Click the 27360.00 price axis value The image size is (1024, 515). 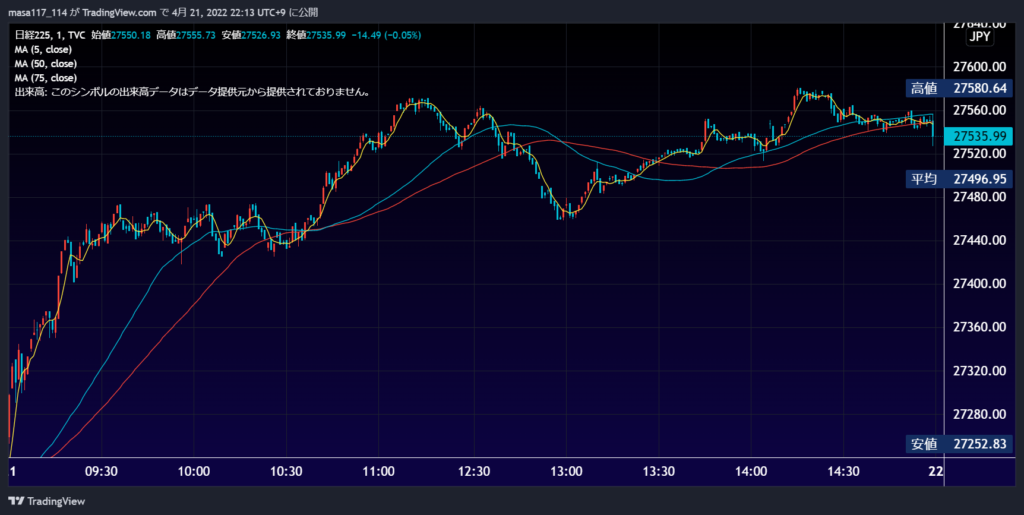980,327
